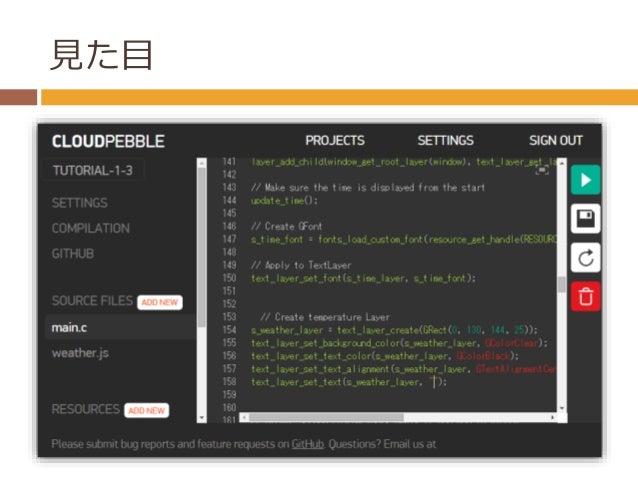Click the GitHub link in footer

(x=308, y=444)
